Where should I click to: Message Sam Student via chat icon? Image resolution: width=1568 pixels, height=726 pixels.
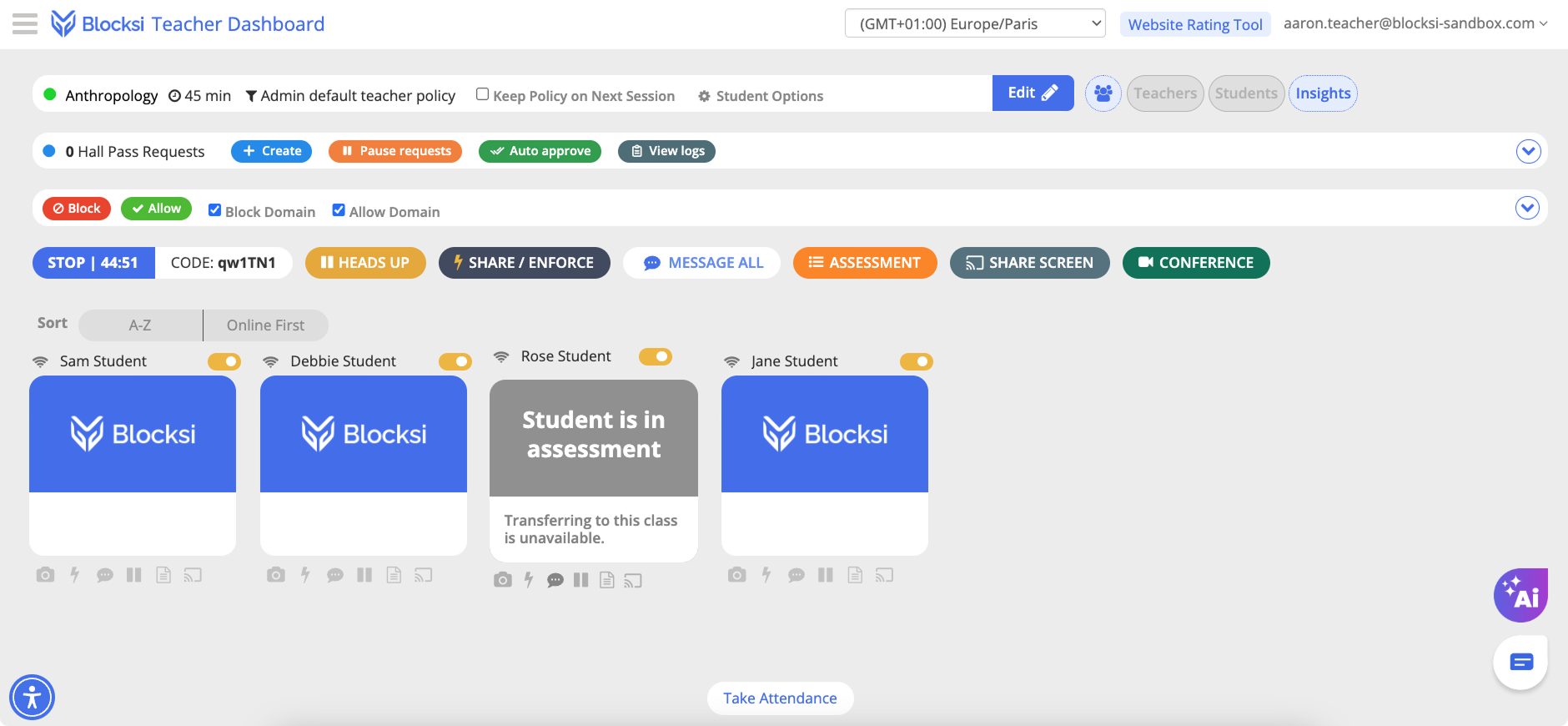(104, 575)
